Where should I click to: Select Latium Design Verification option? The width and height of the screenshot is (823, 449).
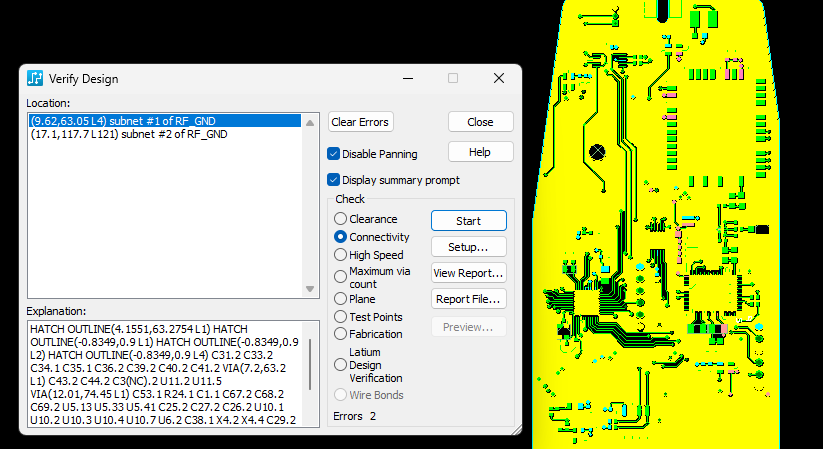341,365
